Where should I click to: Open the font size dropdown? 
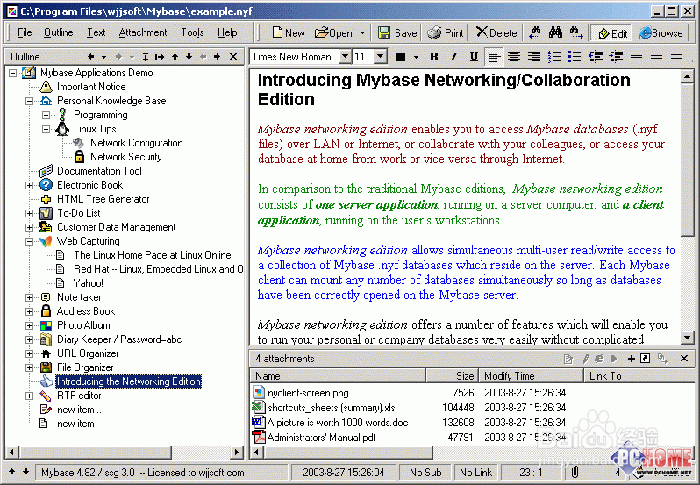point(380,56)
